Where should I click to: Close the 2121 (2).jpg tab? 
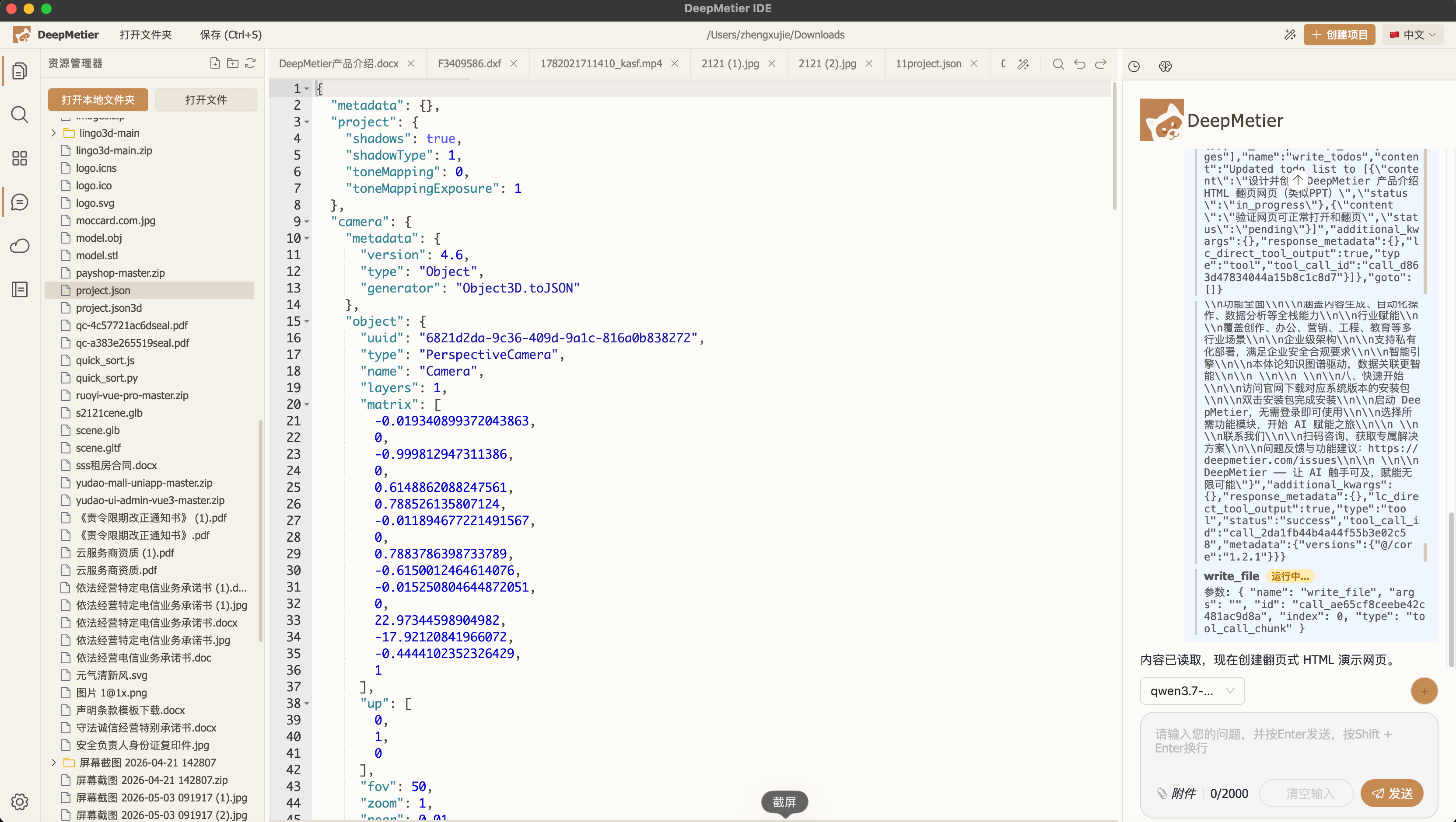pyautogui.click(x=869, y=63)
